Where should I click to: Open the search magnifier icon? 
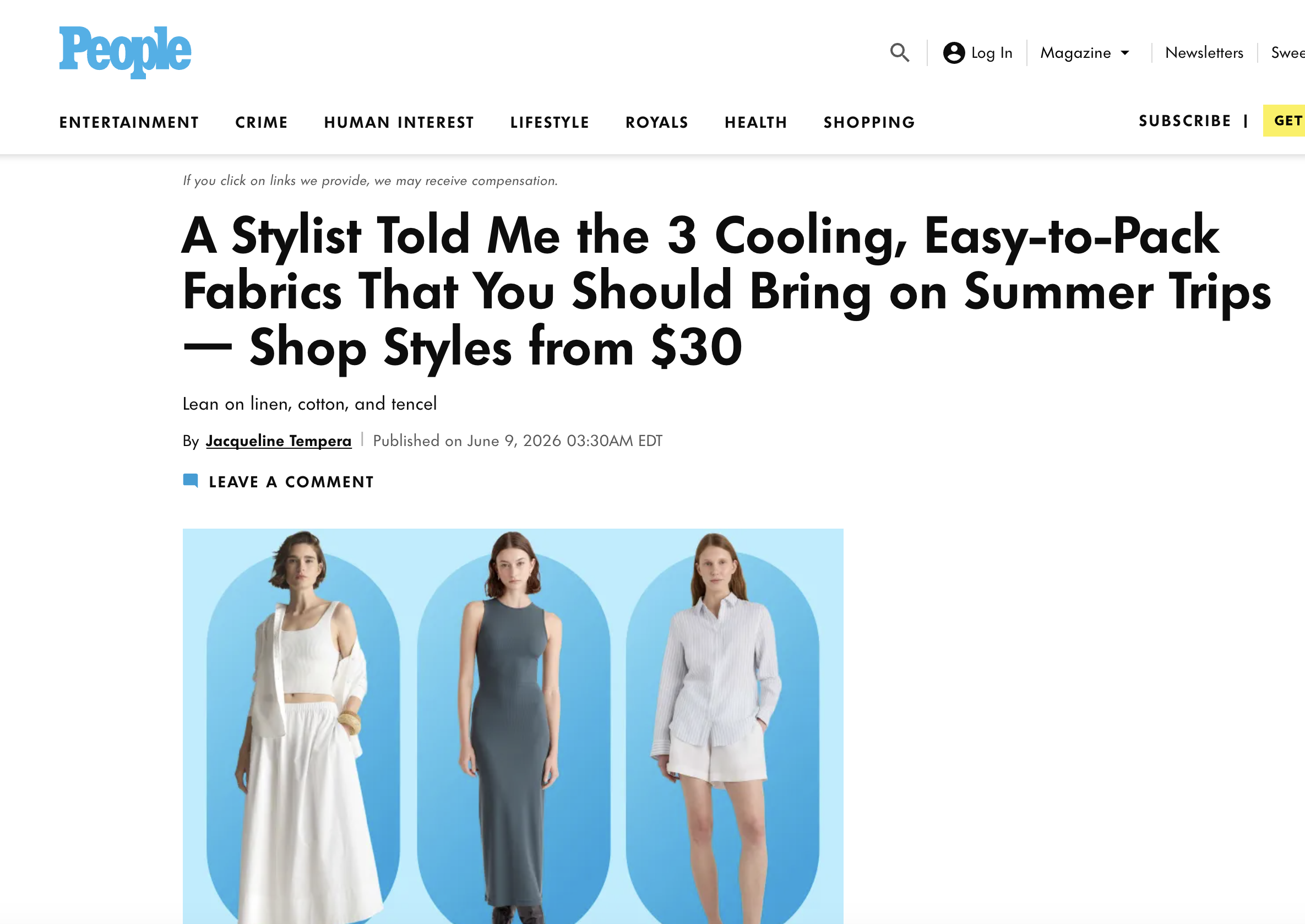(899, 53)
